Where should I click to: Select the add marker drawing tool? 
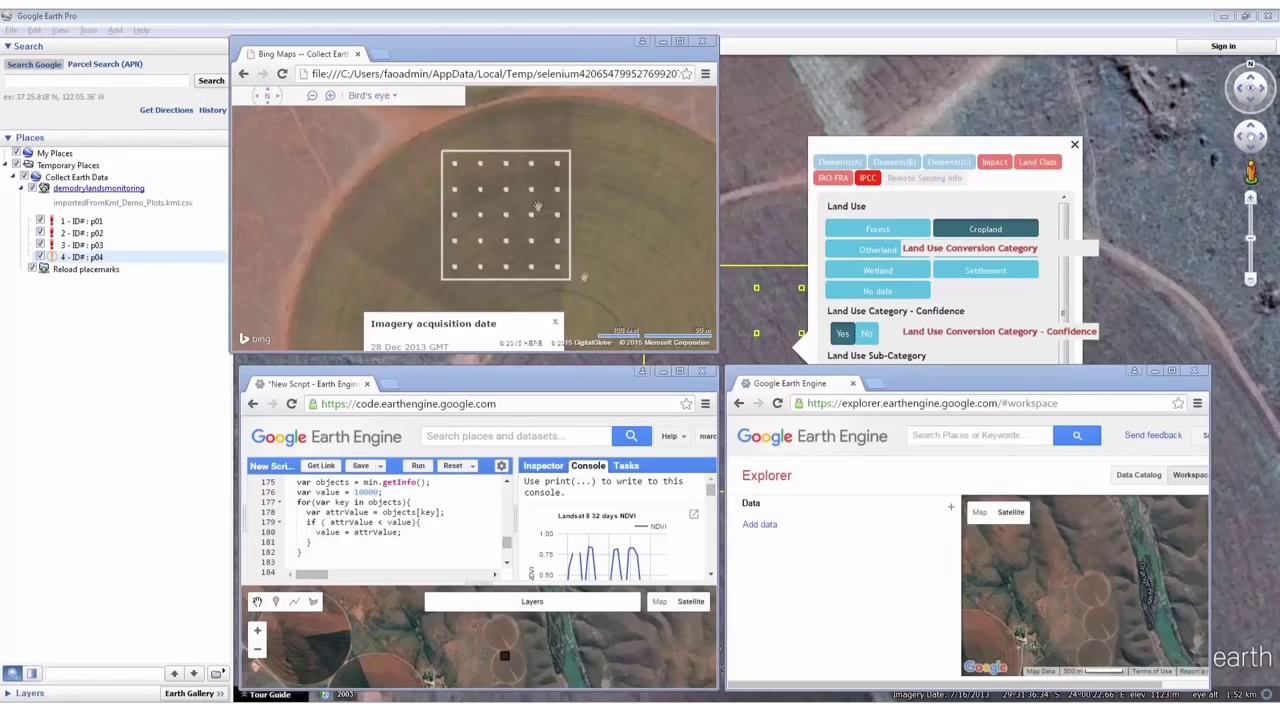276,602
